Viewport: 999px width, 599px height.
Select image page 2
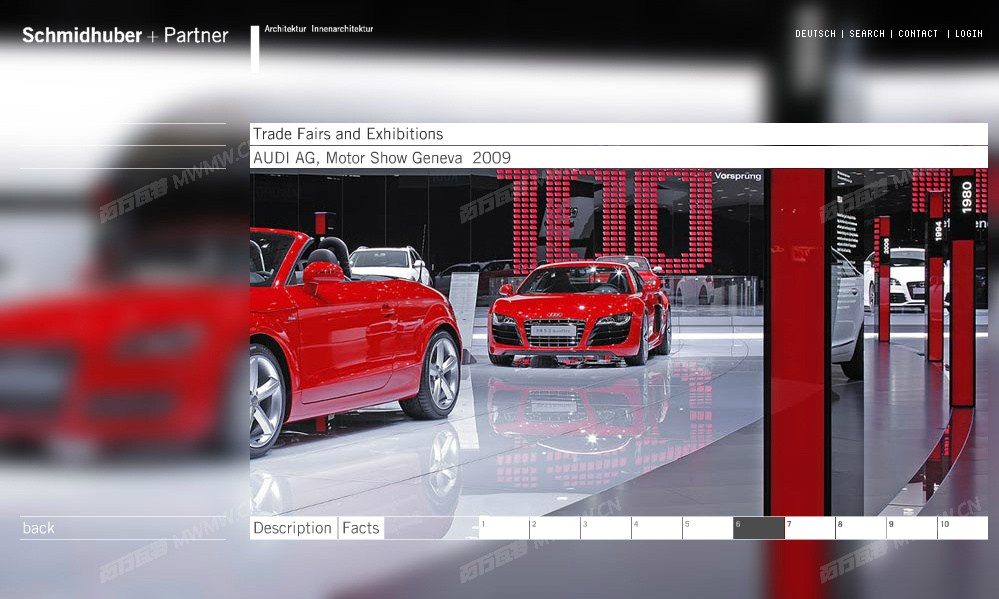[555, 528]
